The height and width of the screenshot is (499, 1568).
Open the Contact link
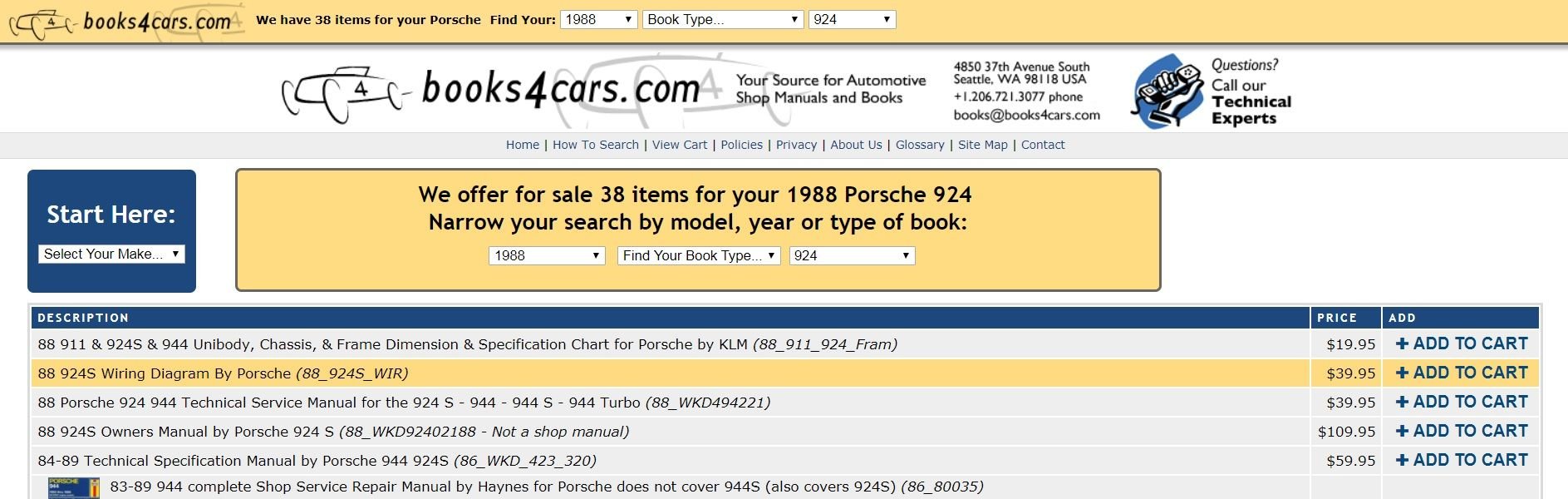1043,145
